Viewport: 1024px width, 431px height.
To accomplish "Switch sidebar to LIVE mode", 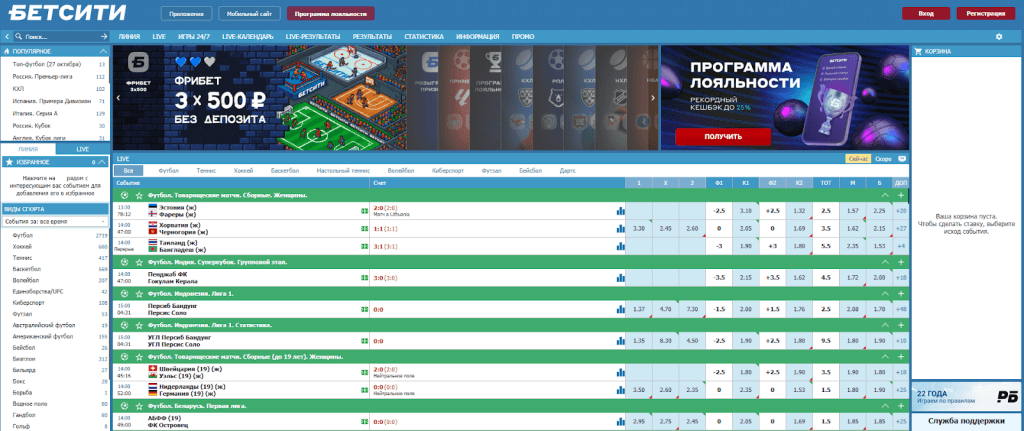I will 82,149.
